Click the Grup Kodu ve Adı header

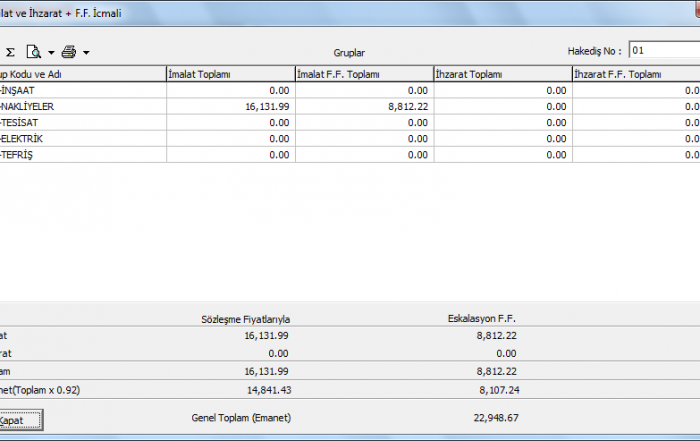pyautogui.click(x=82, y=74)
